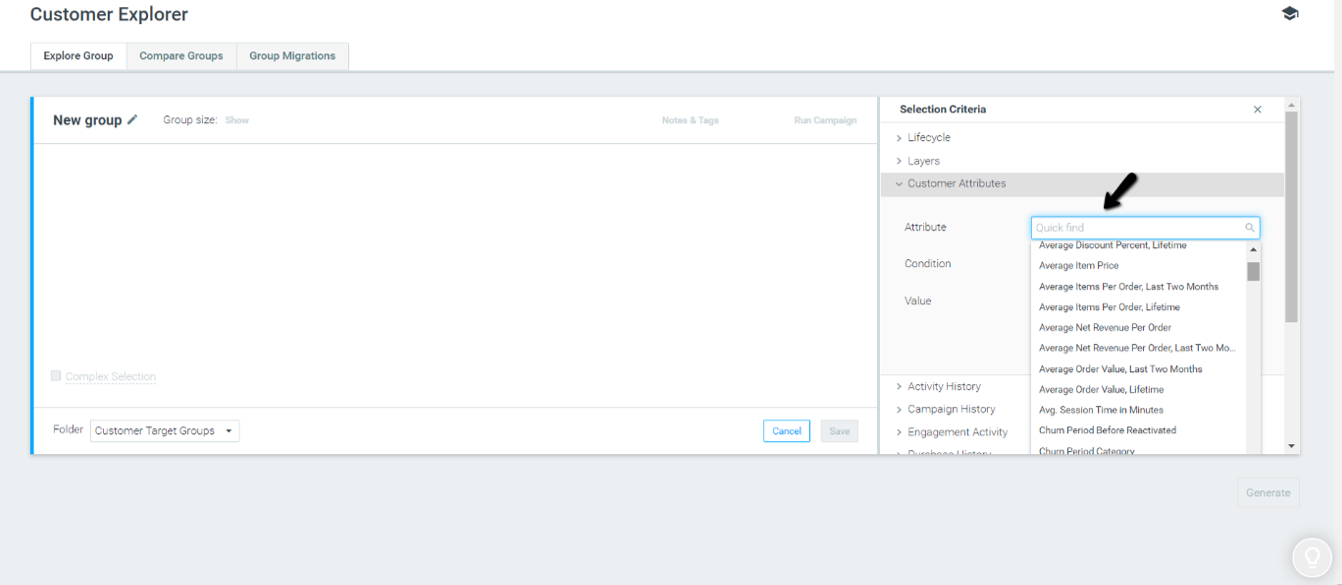This screenshot has height=585, width=1342.
Task: Click the New group title text
Action: [87, 120]
